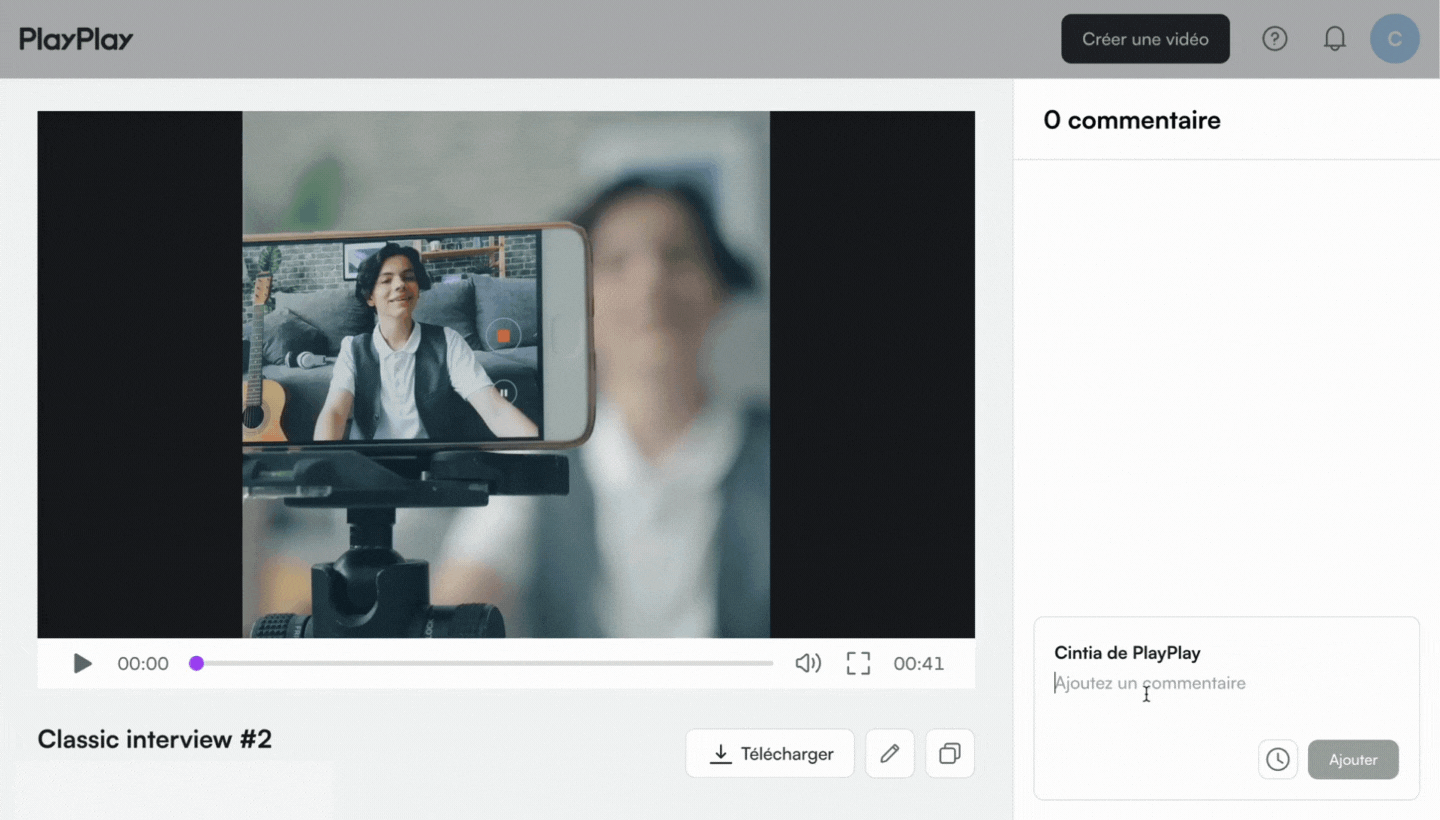Seek along the video progress track
Viewport: 1440px width, 820px height.
click(481, 663)
